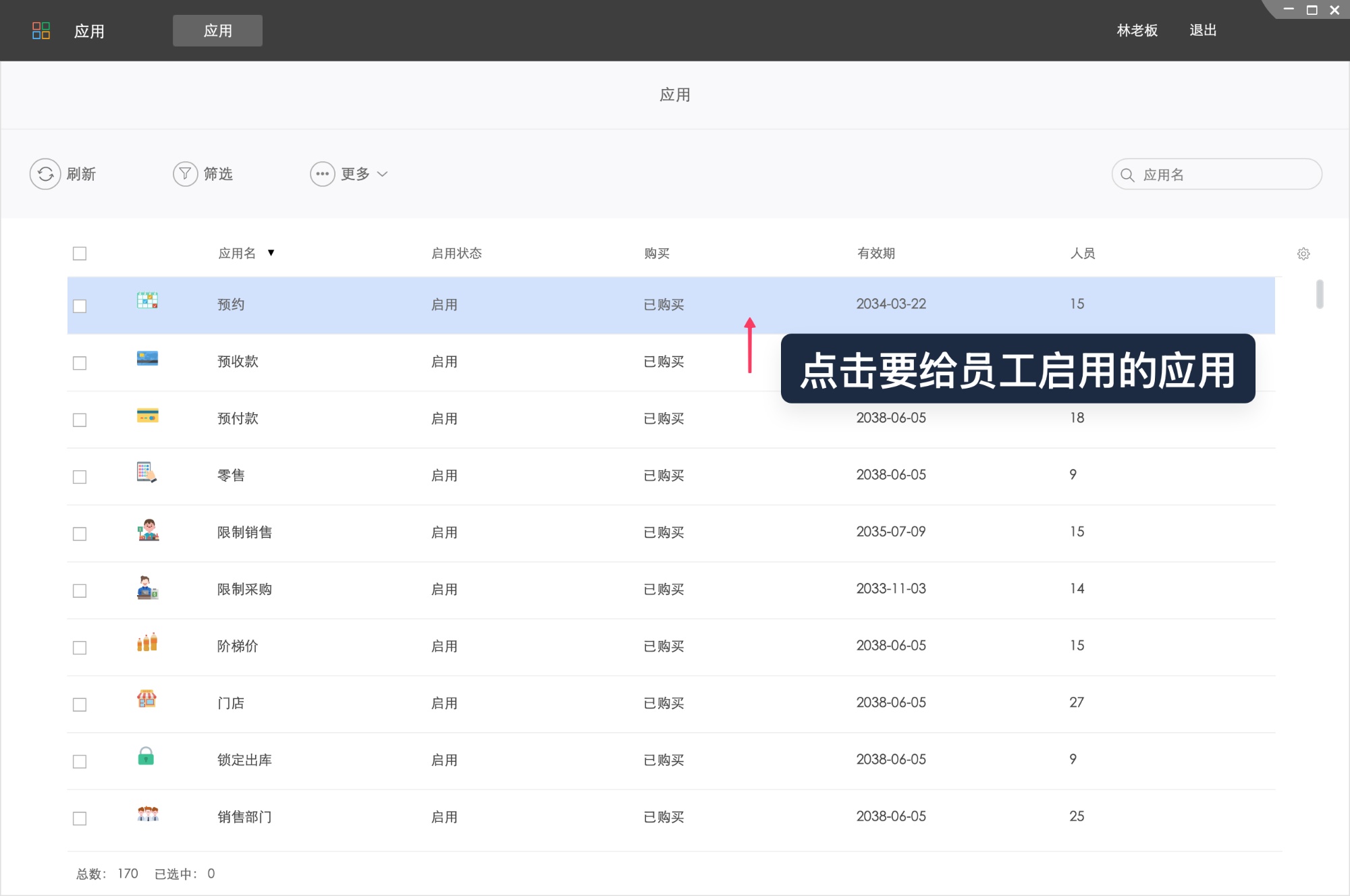The width and height of the screenshot is (1350, 896).
Task: Click the 预约 calendar app icon
Action: [x=147, y=302]
